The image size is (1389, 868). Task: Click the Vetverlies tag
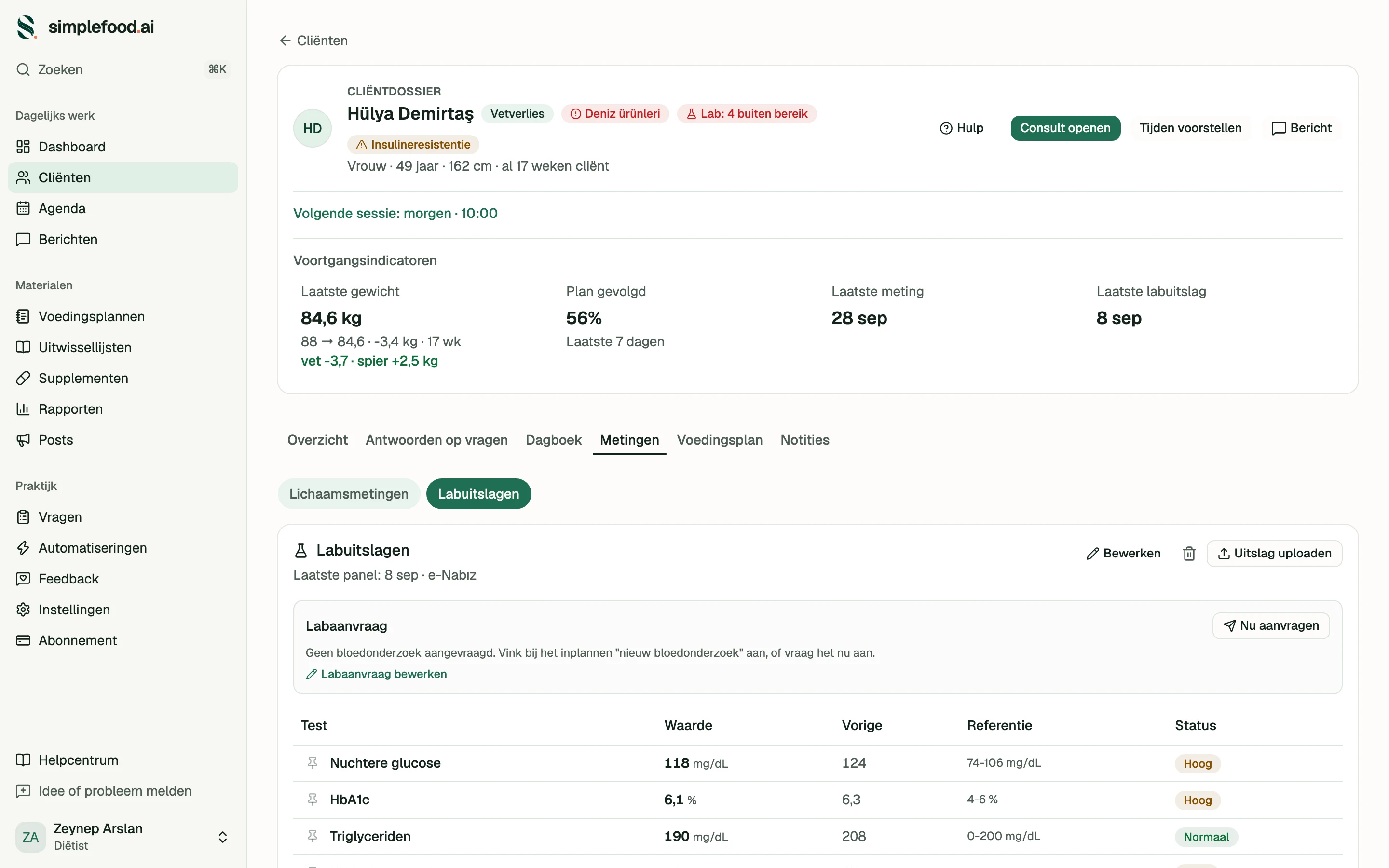coord(517,114)
